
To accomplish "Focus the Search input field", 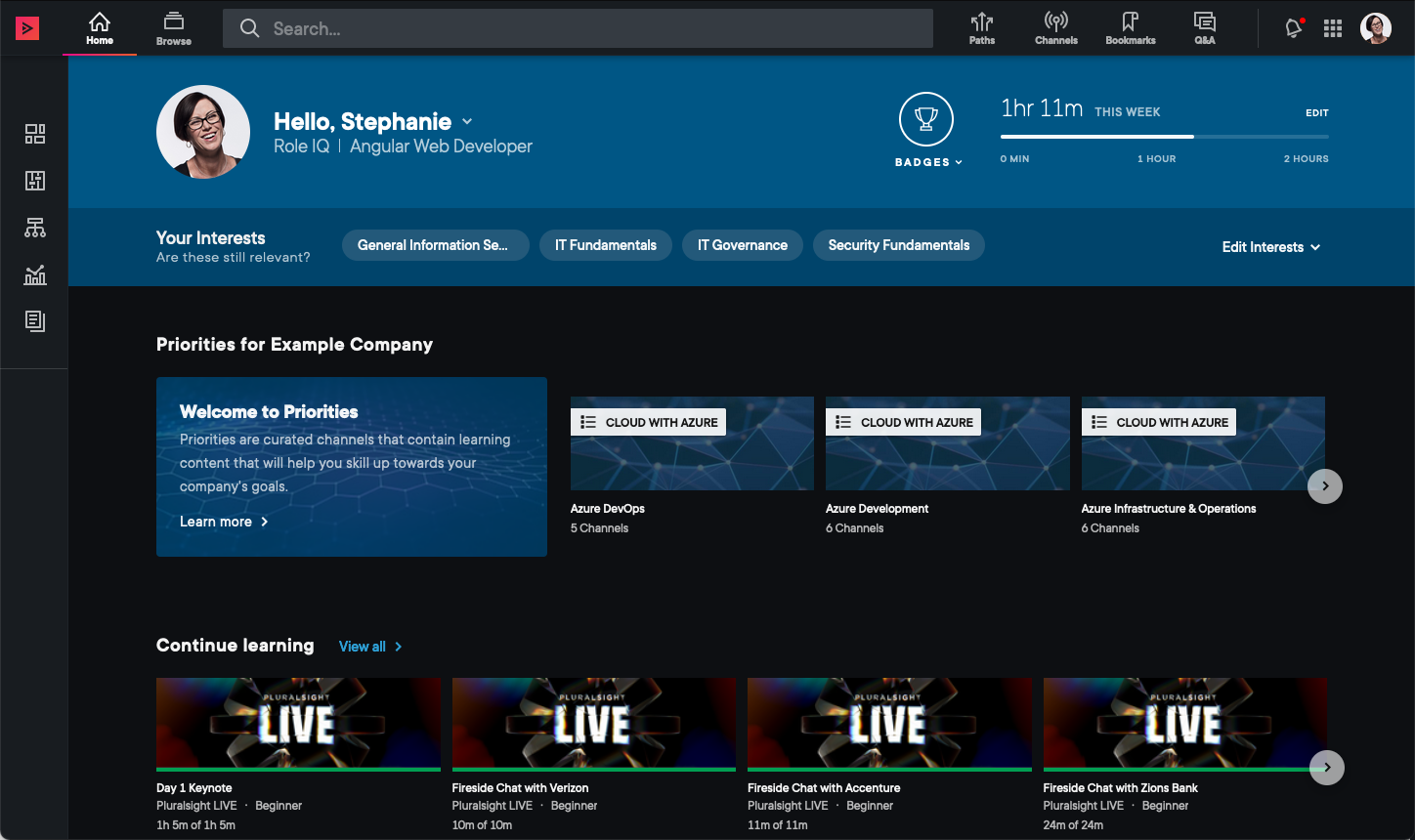I will [578, 28].
